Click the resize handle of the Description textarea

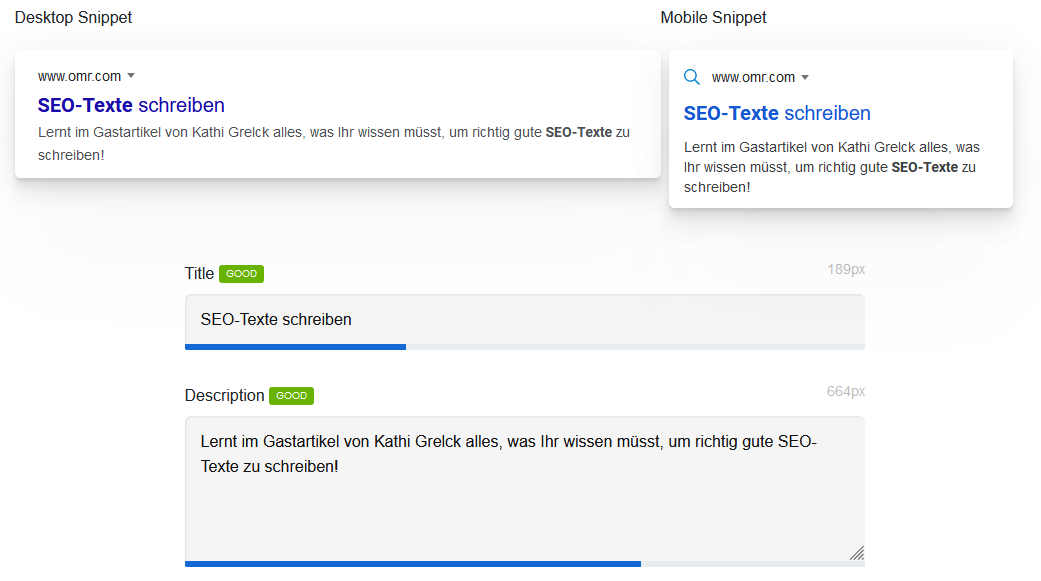(856, 551)
